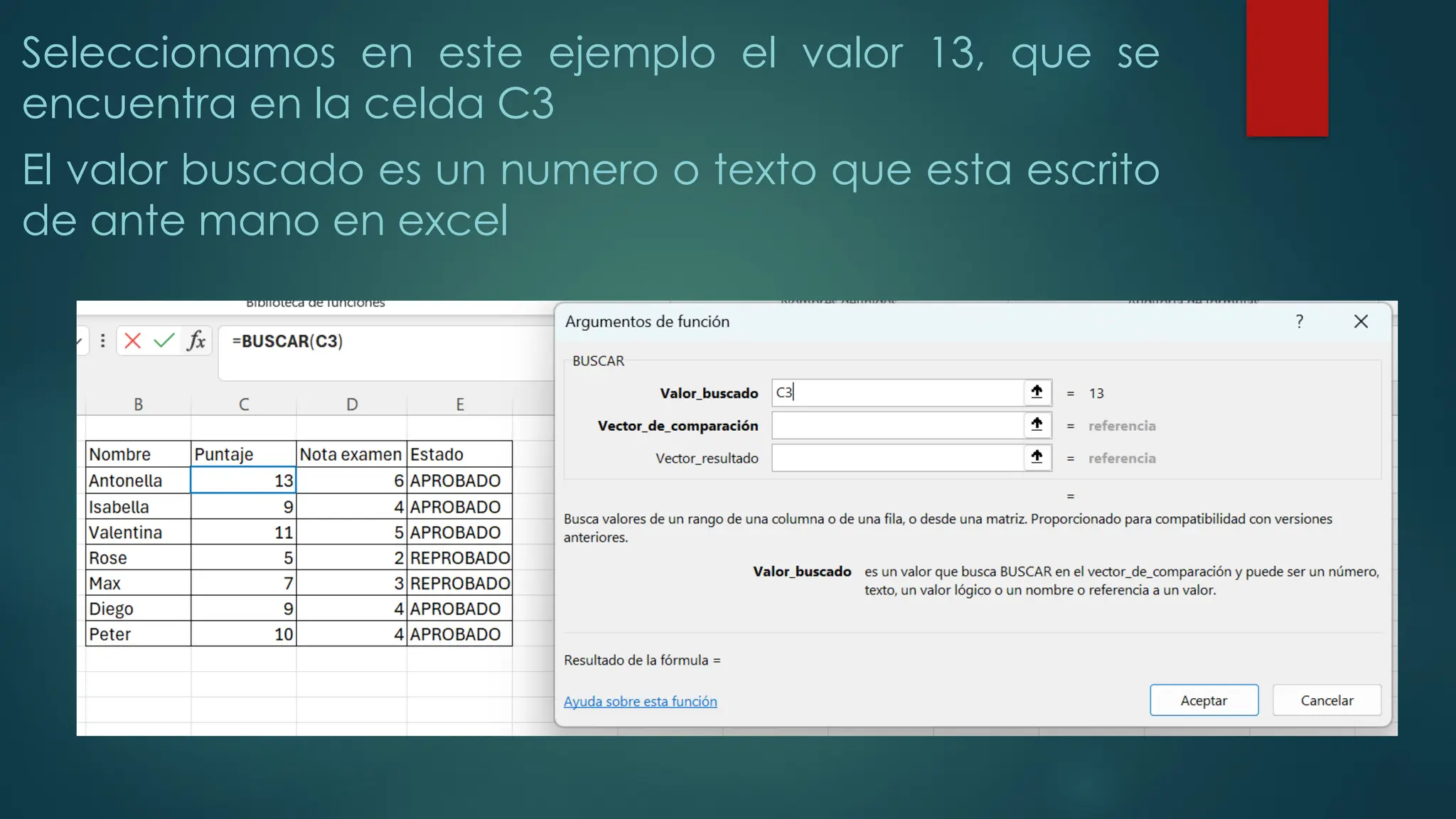Click the Estado header cell
Screen dimensions: 1456x819
click(x=460, y=454)
